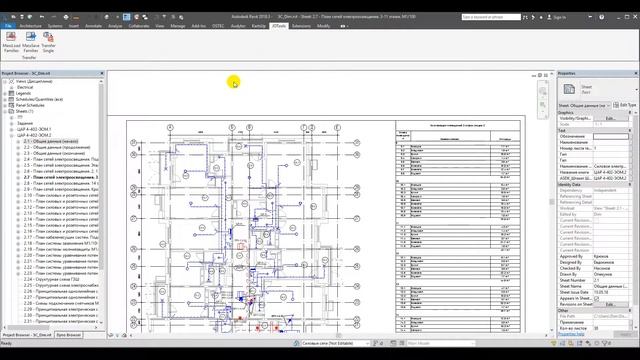Click the Project Browser bottom tab
640x360 pixels.
point(27,335)
